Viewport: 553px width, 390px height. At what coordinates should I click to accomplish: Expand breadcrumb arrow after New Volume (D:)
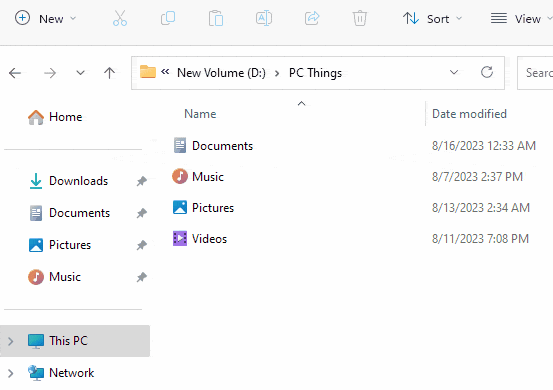(x=277, y=73)
